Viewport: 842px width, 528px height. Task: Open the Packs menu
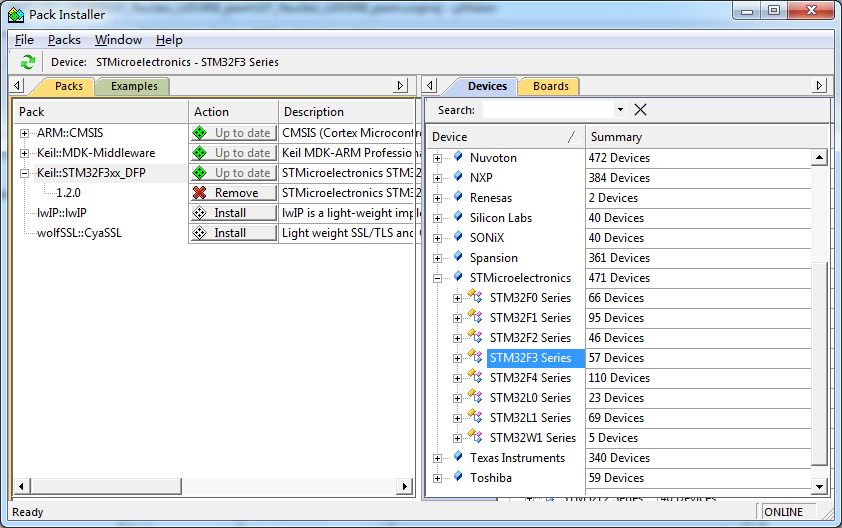pyautogui.click(x=64, y=40)
